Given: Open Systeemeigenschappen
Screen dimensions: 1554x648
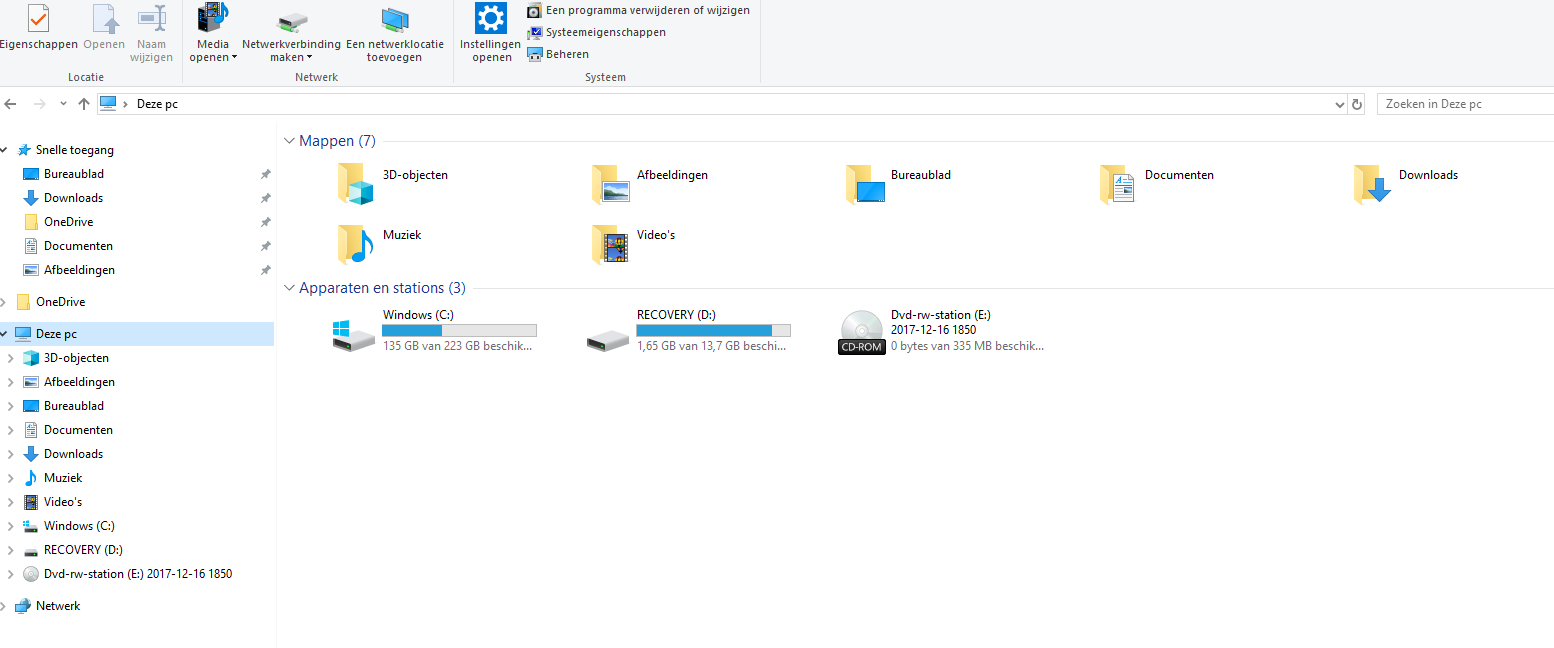Looking at the screenshot, I should pyautogui.click(x=596, y=32).
